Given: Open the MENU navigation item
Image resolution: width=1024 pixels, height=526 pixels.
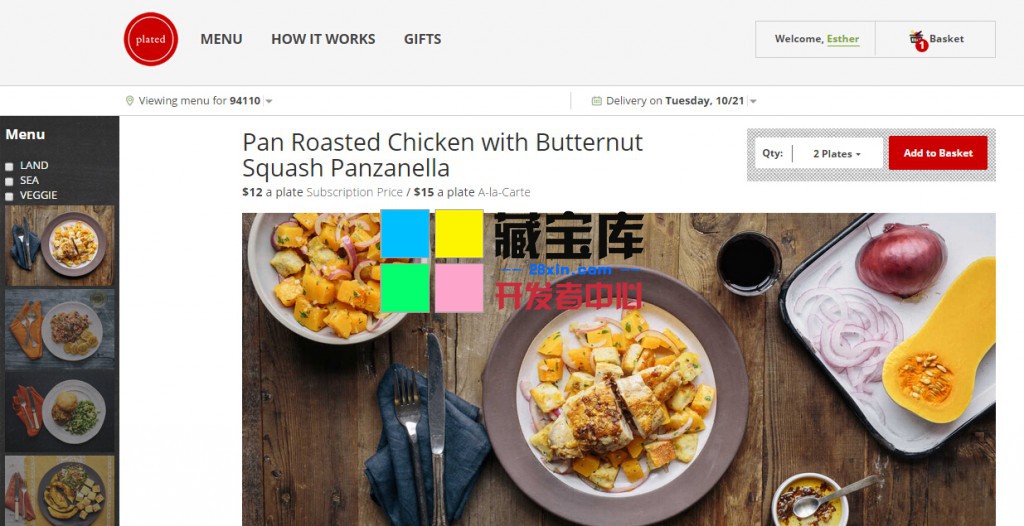Looking at the screenshot, I should 221,39.
